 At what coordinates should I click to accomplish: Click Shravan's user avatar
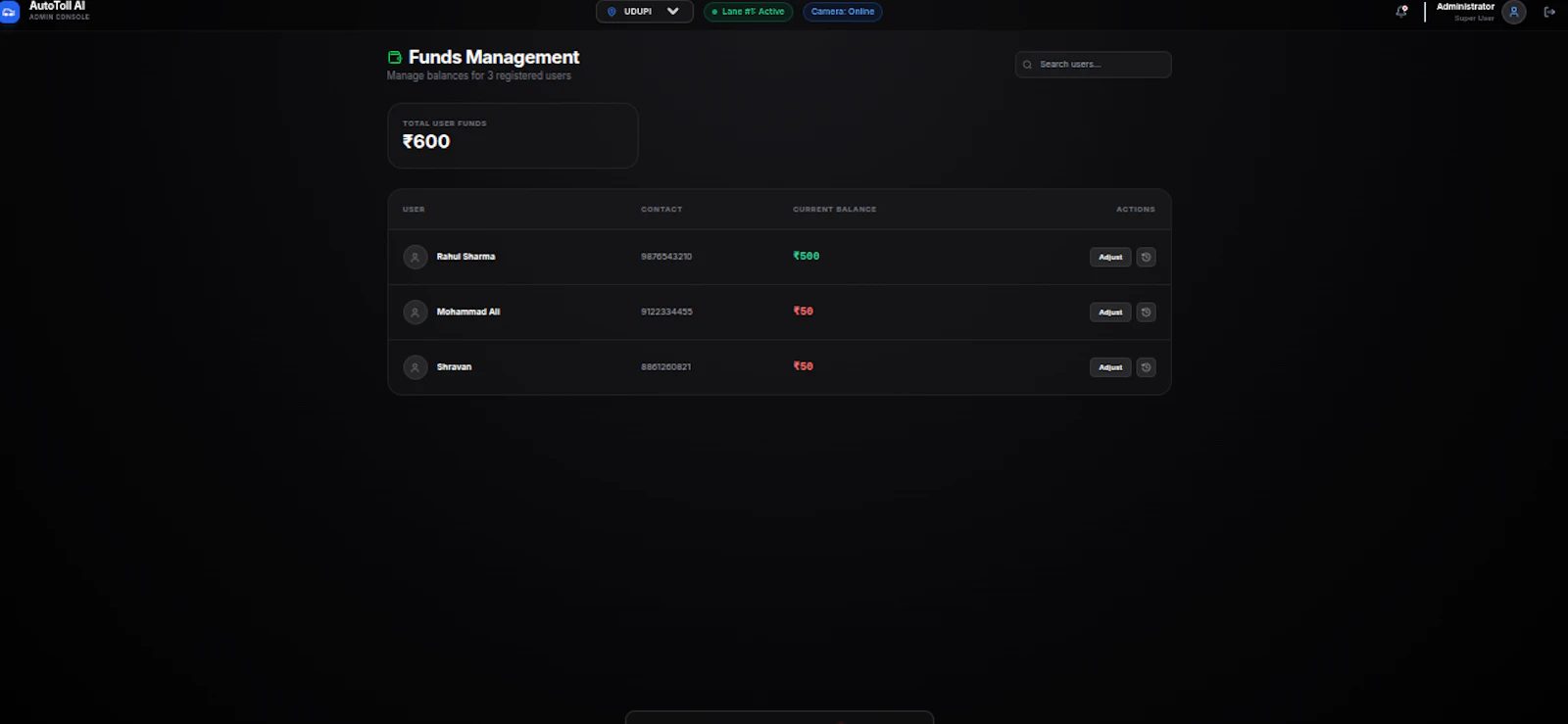416,366
